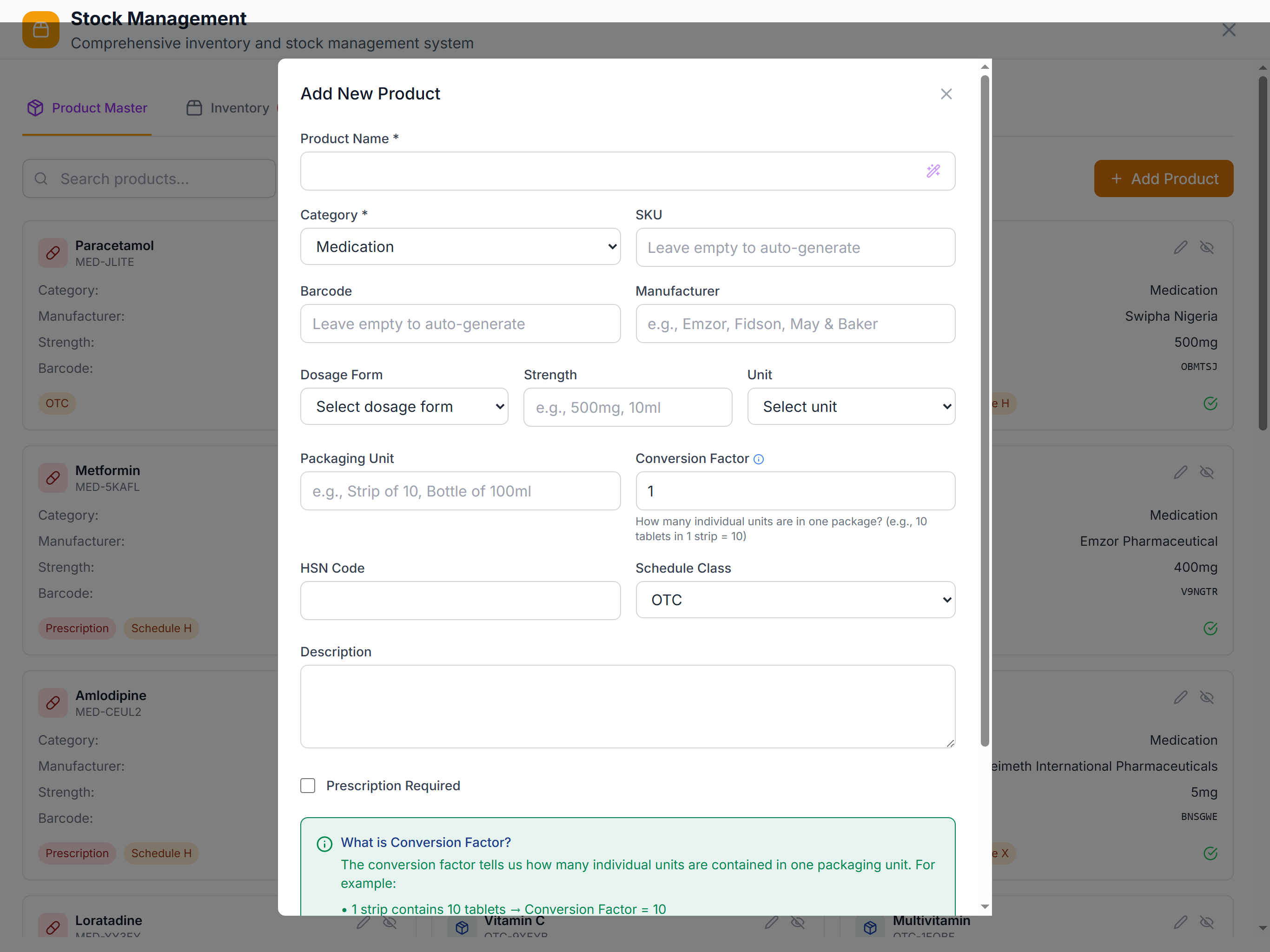Open the Category dropdown showing Medication

(460, 247)
